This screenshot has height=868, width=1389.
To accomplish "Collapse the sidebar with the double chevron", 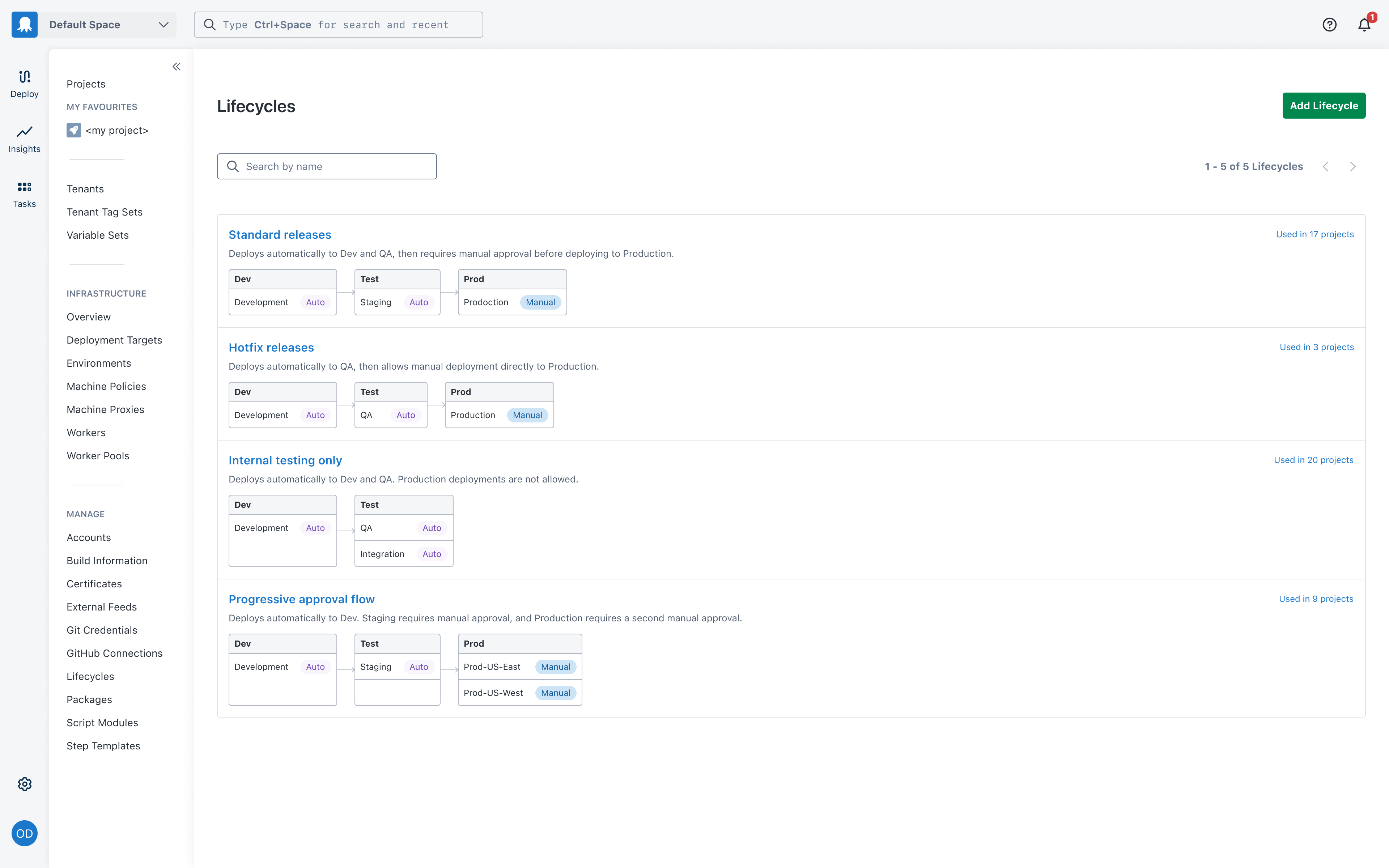I will pyautogui.click(x=177, y=67).
